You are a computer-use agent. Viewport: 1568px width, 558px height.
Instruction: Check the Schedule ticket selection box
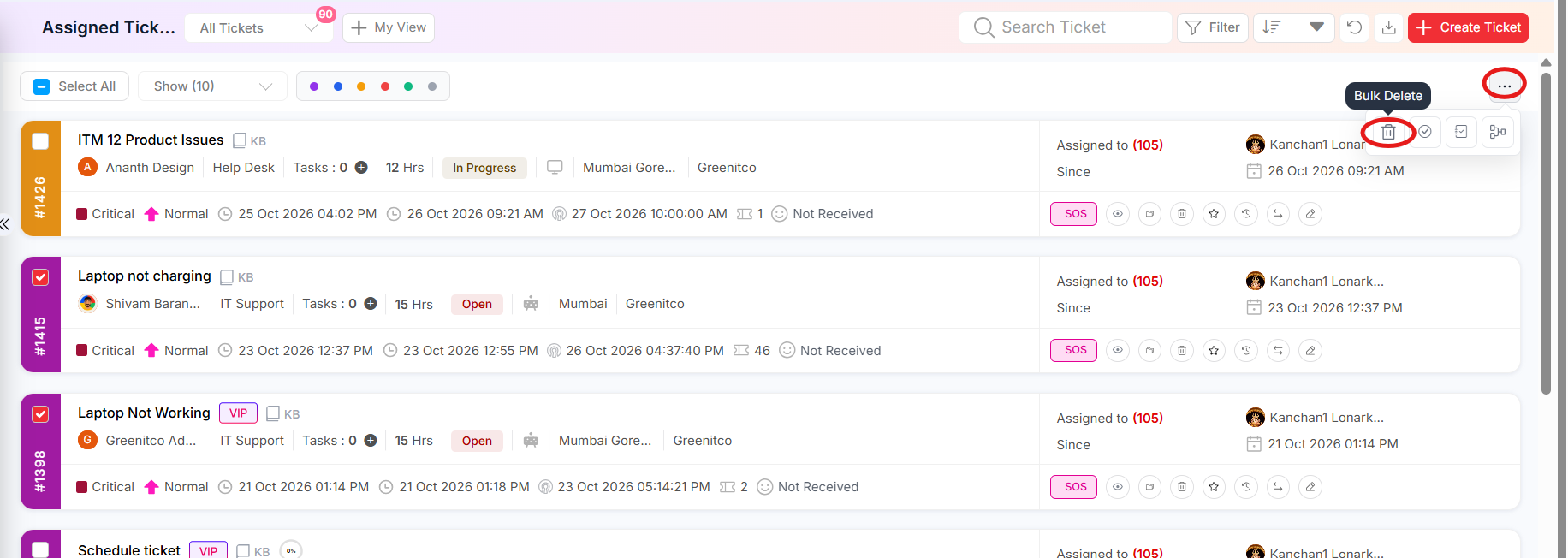pyautogui.click(x=40, y=549)
